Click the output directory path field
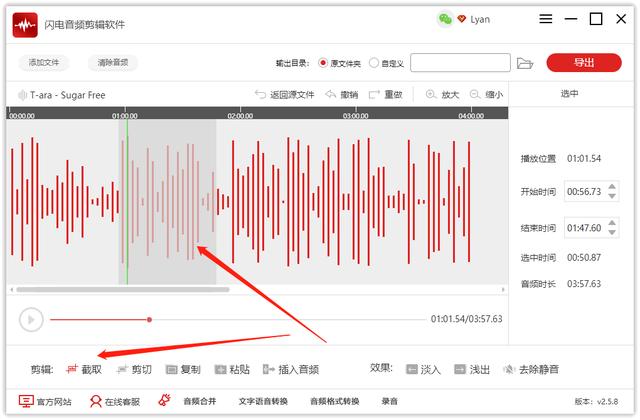Viewport: 640px width, 420px height. tap(460, 63)
